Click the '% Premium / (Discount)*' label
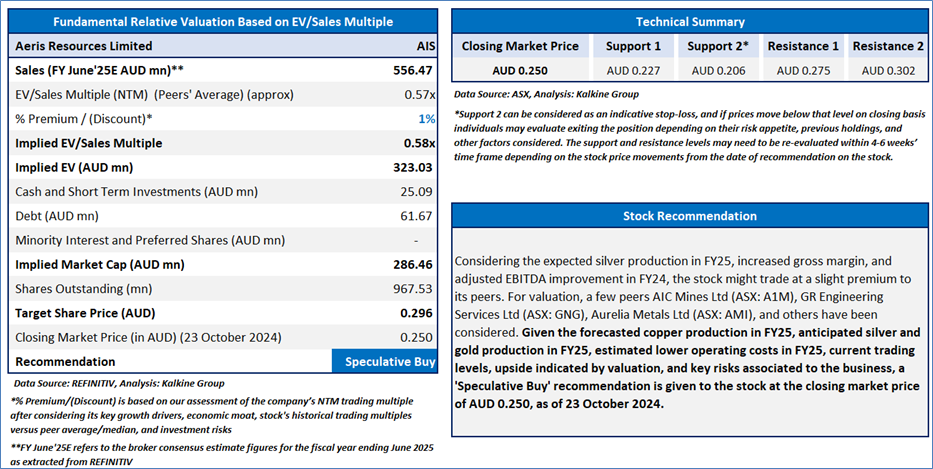The image size is (933, 469). pyautogui.click(x=84, y=119)
